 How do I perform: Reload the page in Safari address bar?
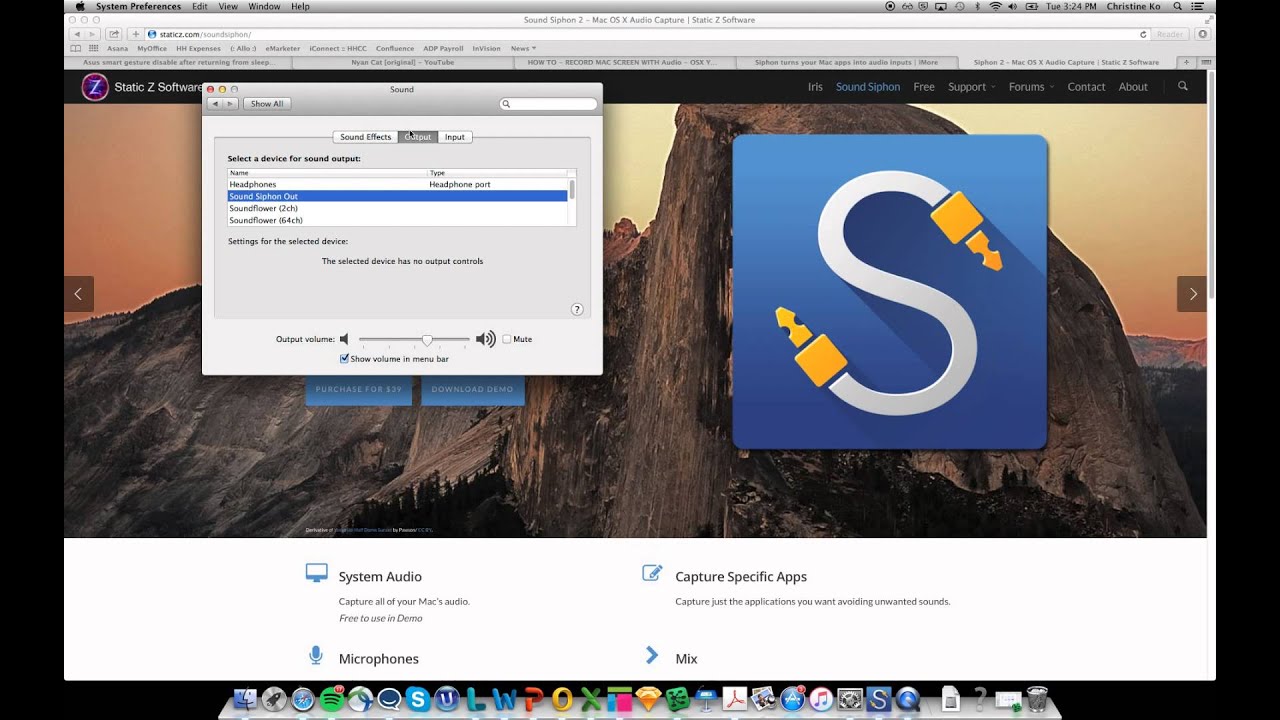pyautogui.click(x=1143, y=34)
